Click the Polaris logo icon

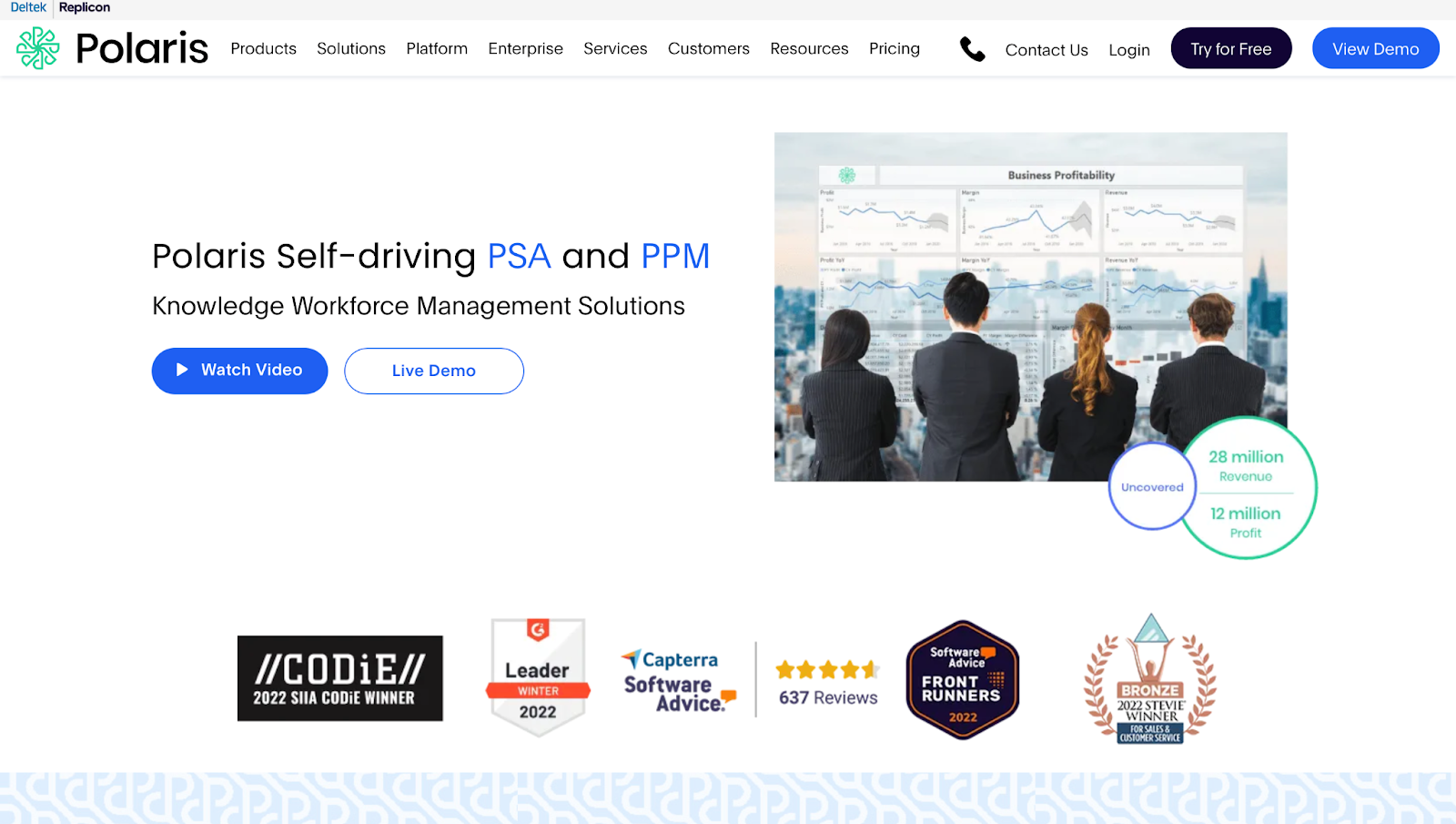pyautogui.click(x=36, y=47)
